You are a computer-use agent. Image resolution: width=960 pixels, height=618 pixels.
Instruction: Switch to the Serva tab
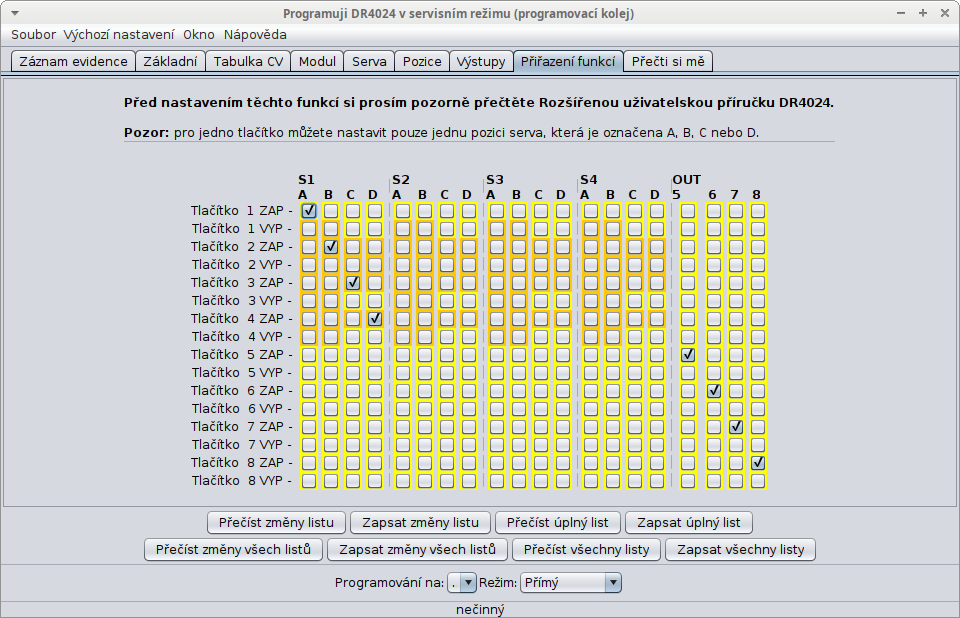369,61
